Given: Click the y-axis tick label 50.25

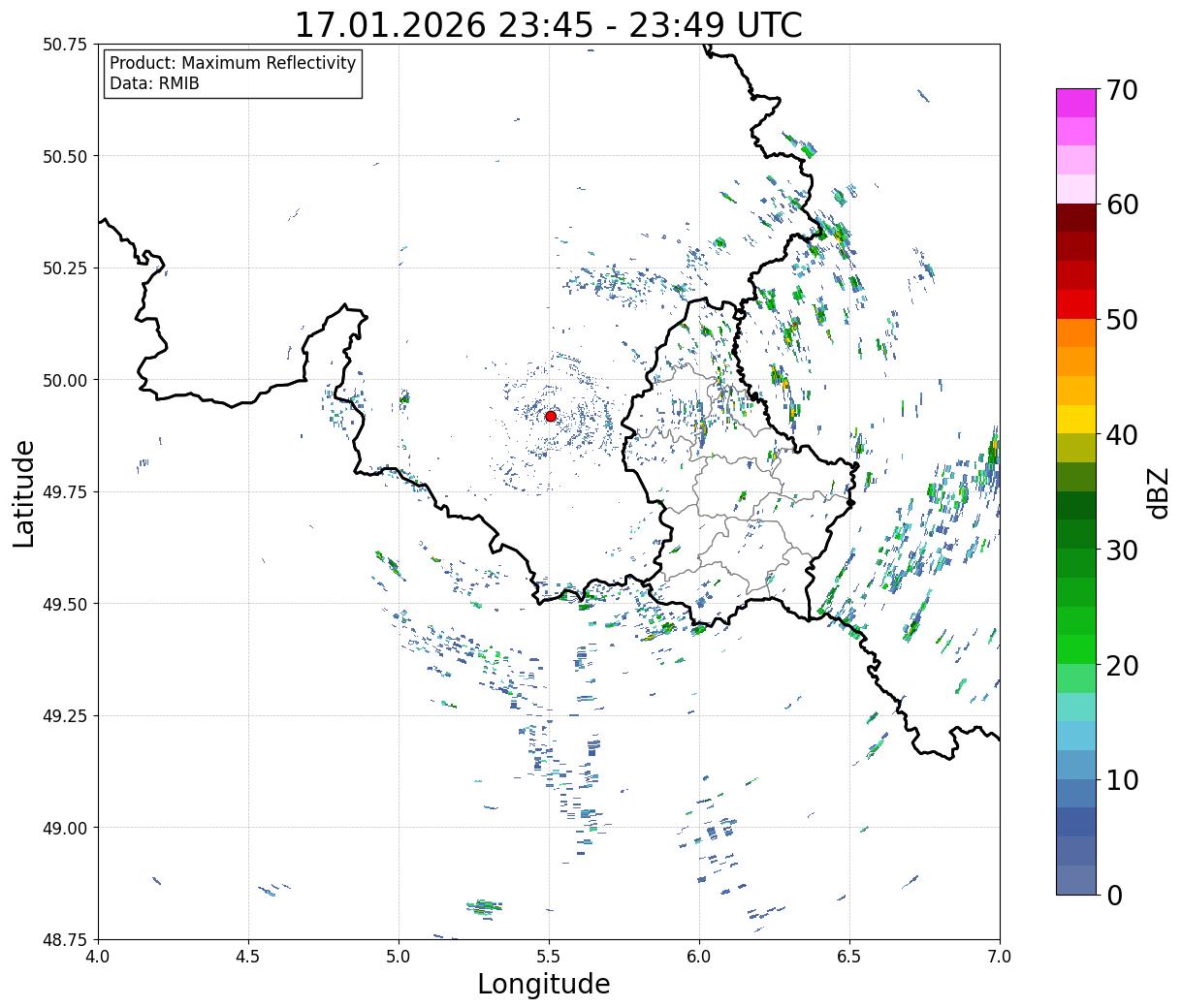Looking at the screenshot, I should tap(65, 268).
